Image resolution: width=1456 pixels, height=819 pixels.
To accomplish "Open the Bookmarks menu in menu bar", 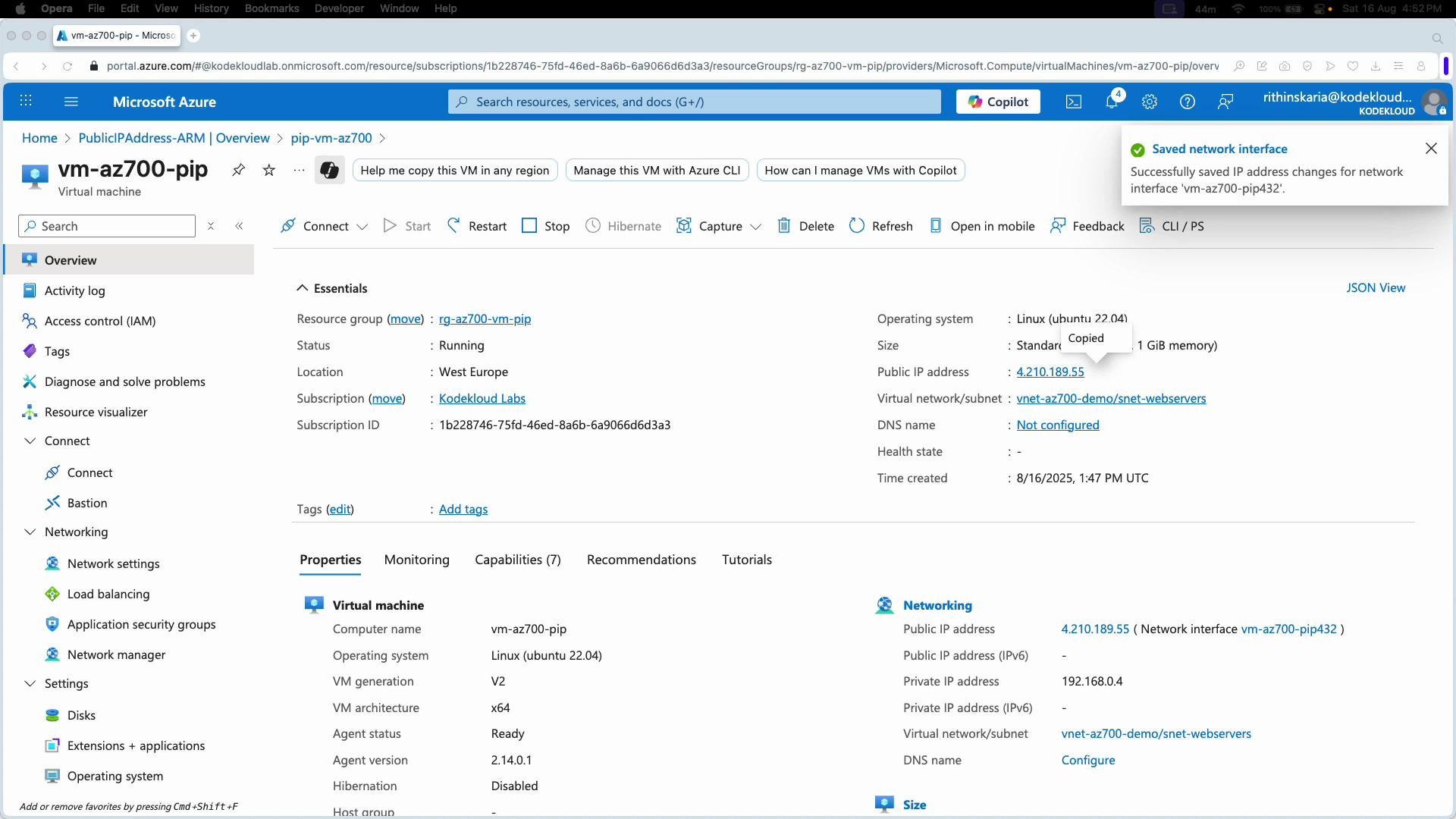I will 271,8.
